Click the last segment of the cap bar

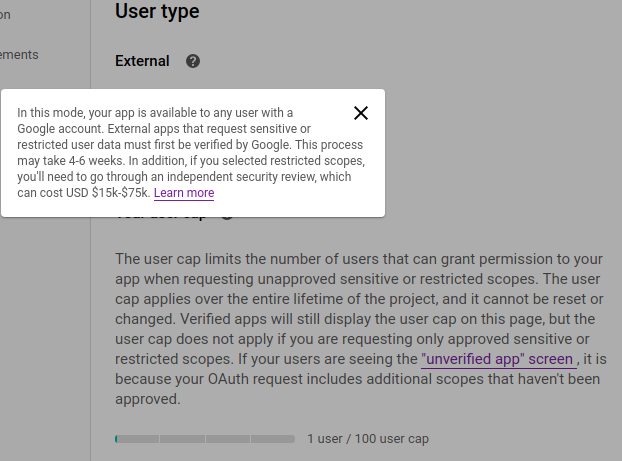pos(273,439)
